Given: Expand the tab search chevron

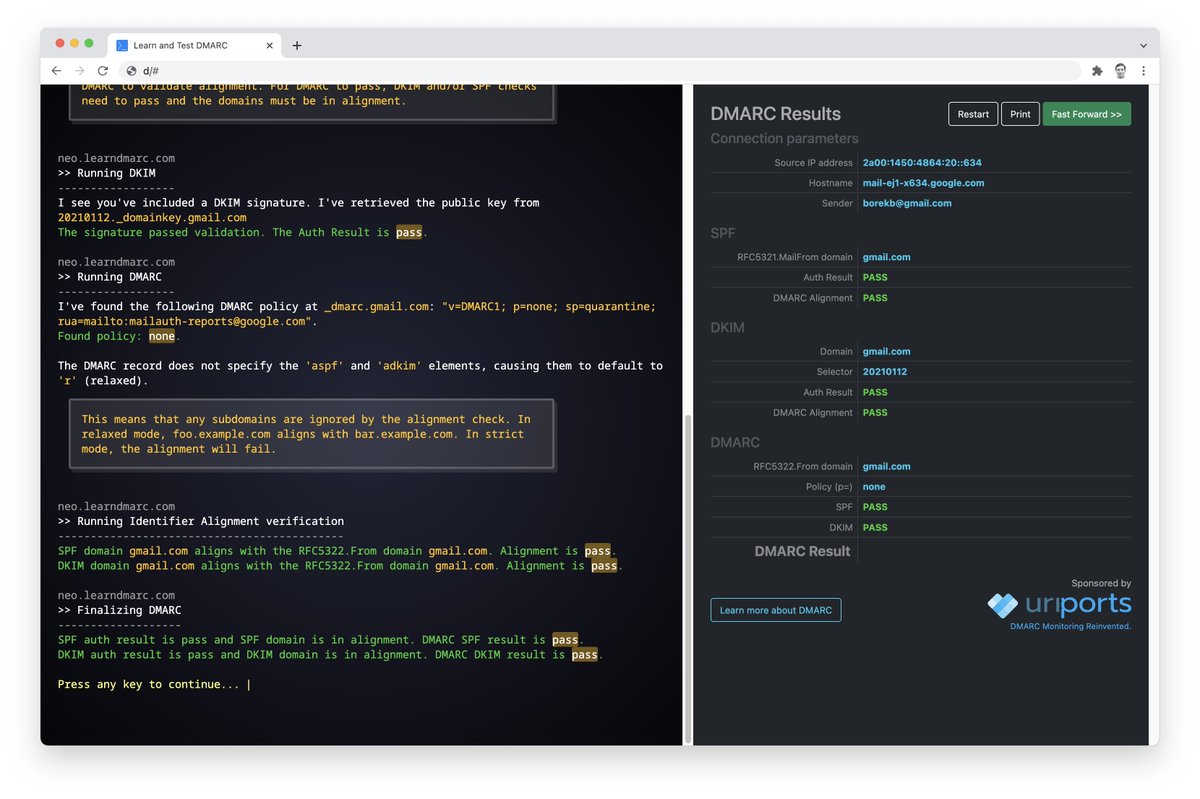Looking at the screenshot, I should pyautogui.click(x=1143, y=45).
